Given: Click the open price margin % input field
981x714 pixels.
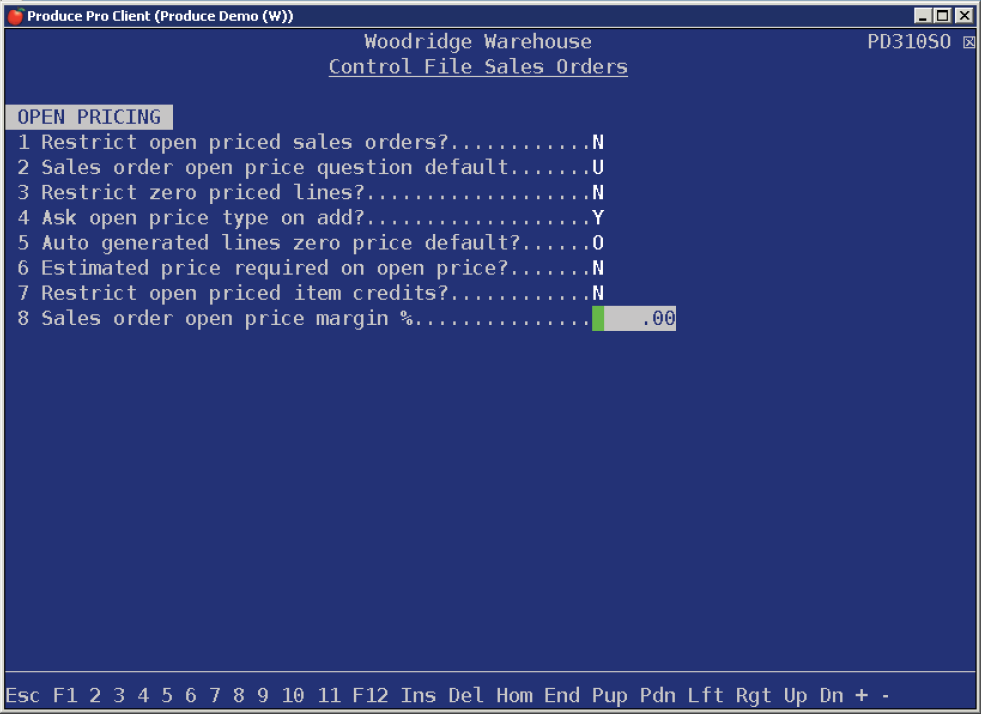Looking at the screenshot, I should (634, 319).
